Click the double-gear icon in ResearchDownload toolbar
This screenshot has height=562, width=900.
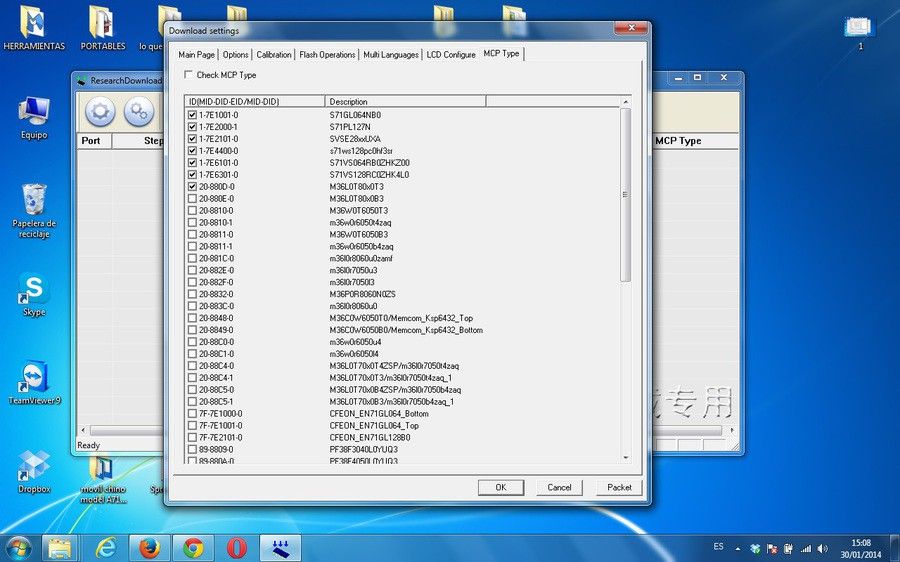tap(138, 111)
